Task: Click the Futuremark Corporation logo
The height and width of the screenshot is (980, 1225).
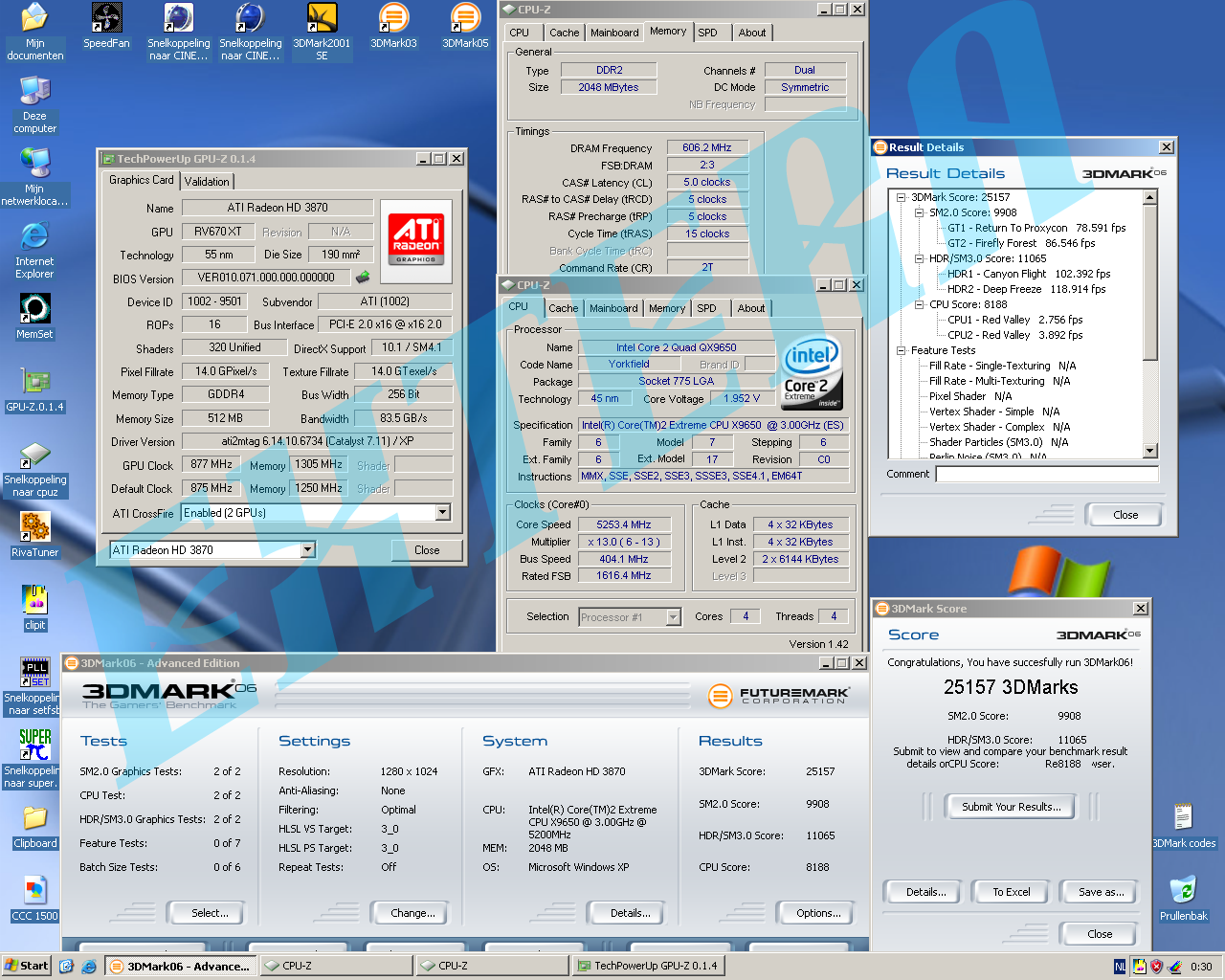Action: point(779,696)
